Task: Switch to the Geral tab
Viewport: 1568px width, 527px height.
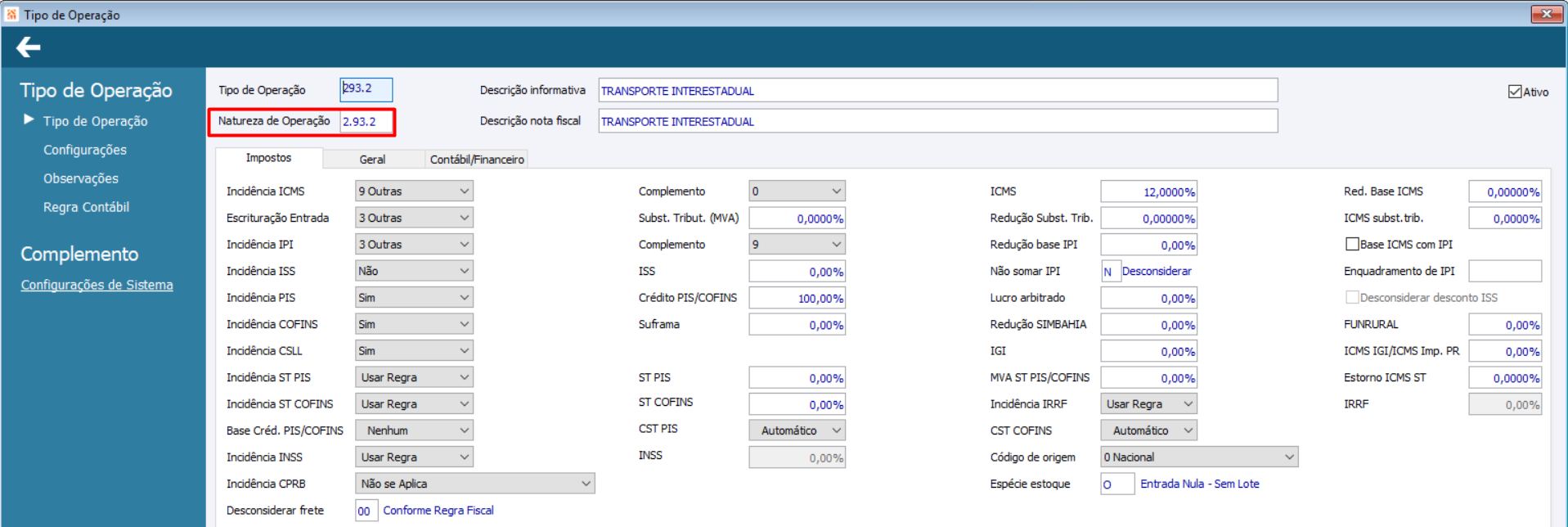Action: [372, 160]
